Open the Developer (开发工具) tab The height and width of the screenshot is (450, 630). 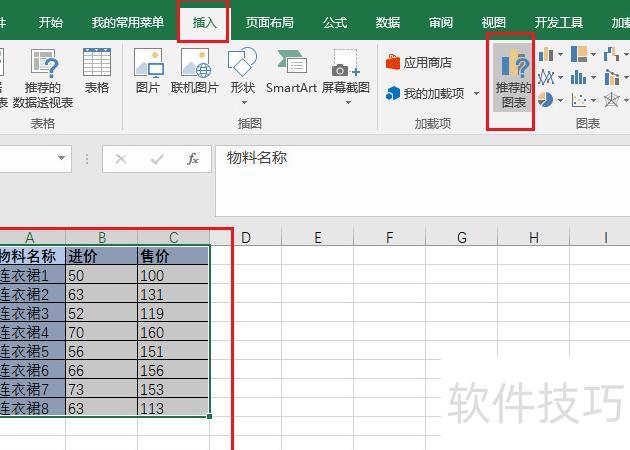coord(559,22)
